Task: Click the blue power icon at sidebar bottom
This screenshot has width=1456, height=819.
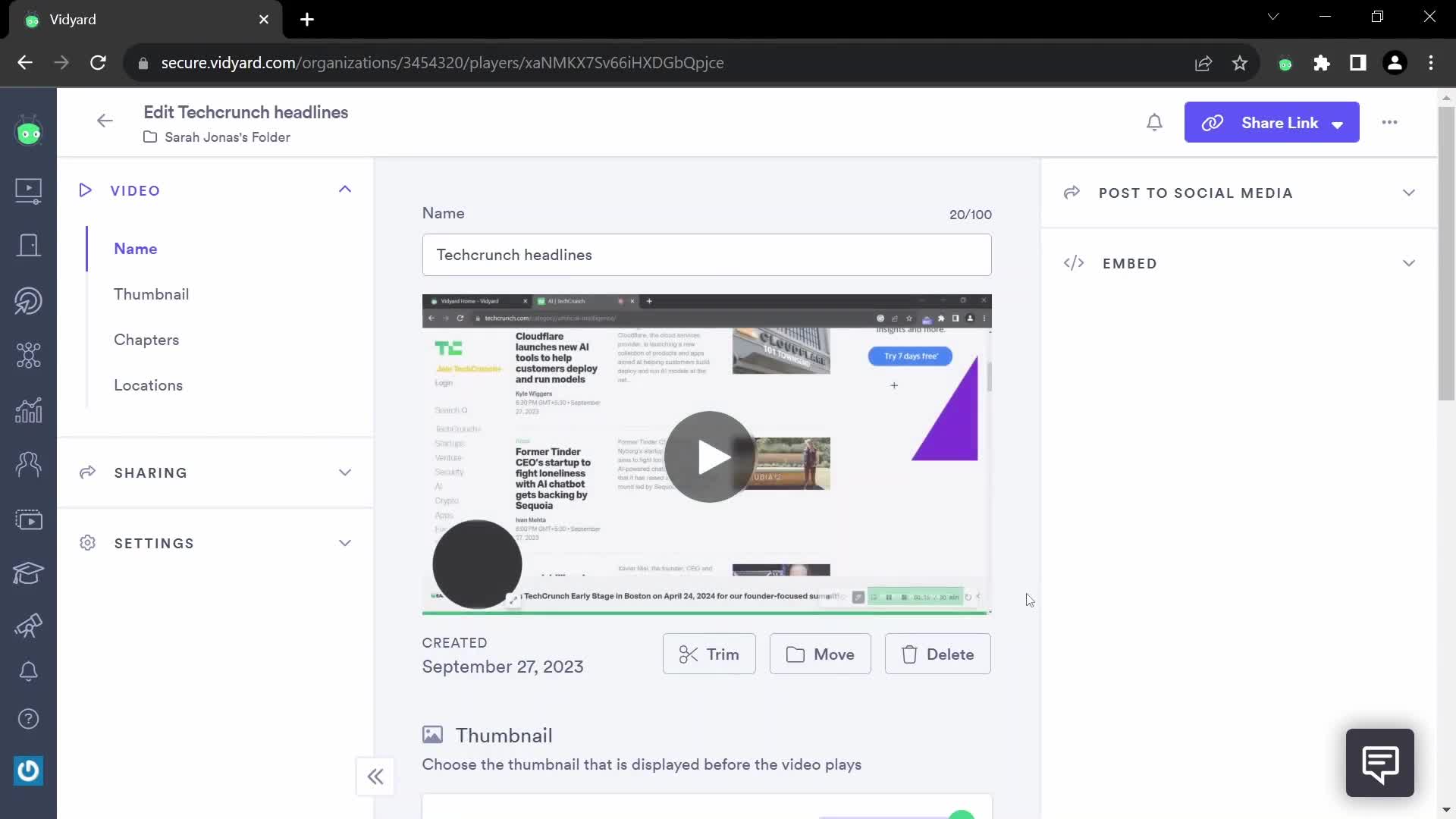Action: [28, 770]
